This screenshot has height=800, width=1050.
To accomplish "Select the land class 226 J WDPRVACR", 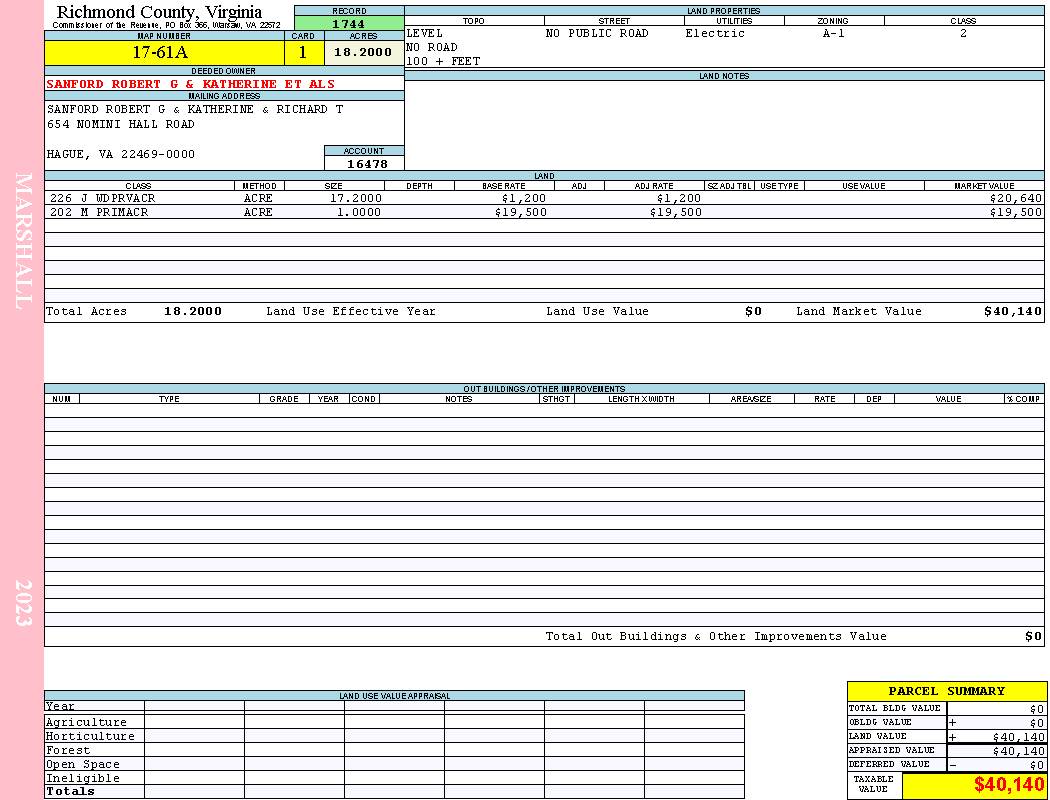I will coord(102,199).
